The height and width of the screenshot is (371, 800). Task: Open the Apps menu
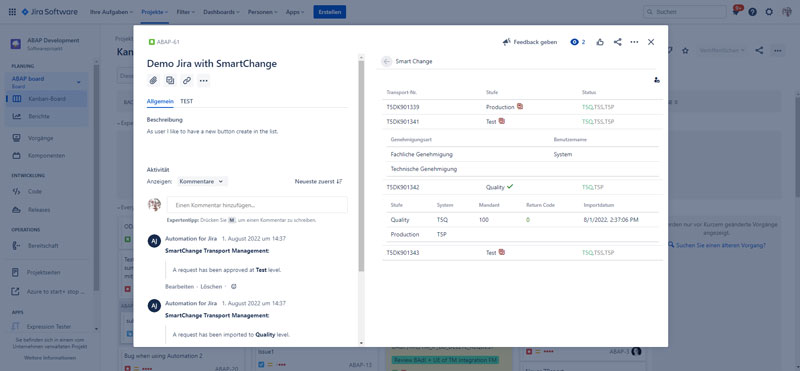point(295,12)
